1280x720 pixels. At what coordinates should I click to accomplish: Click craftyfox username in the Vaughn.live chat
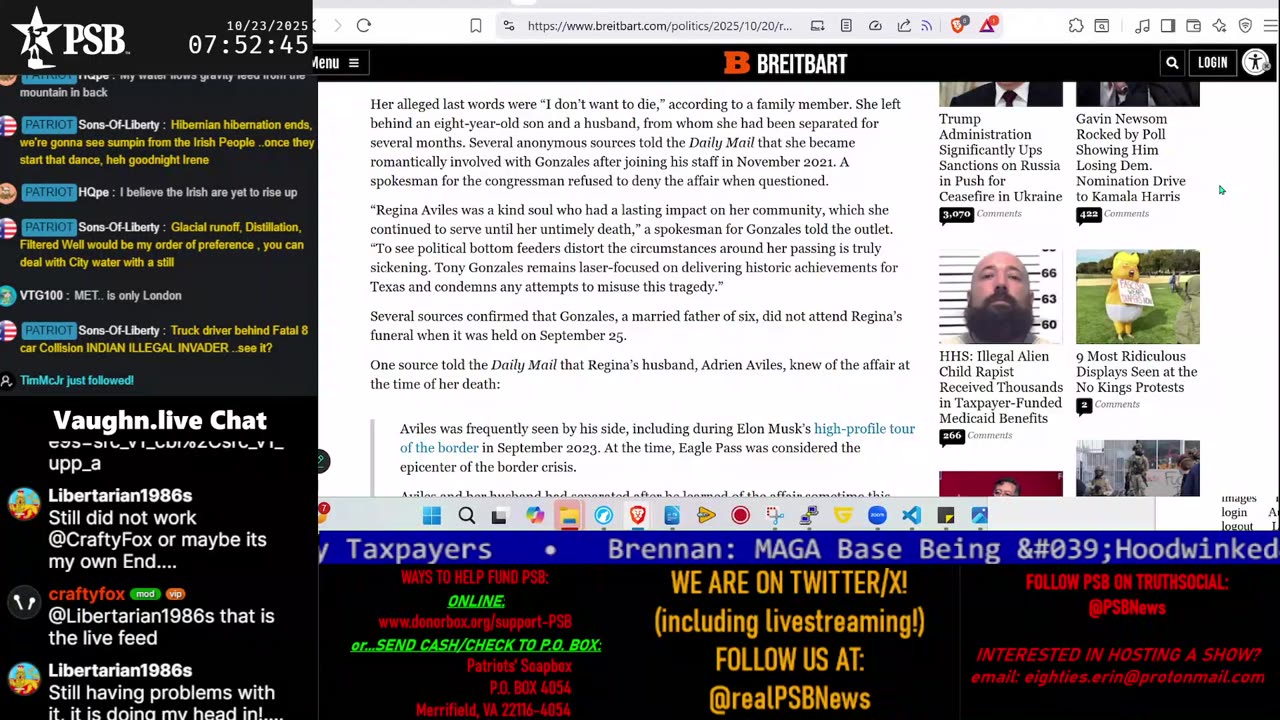pyautogui.click(x=86, y=594)
